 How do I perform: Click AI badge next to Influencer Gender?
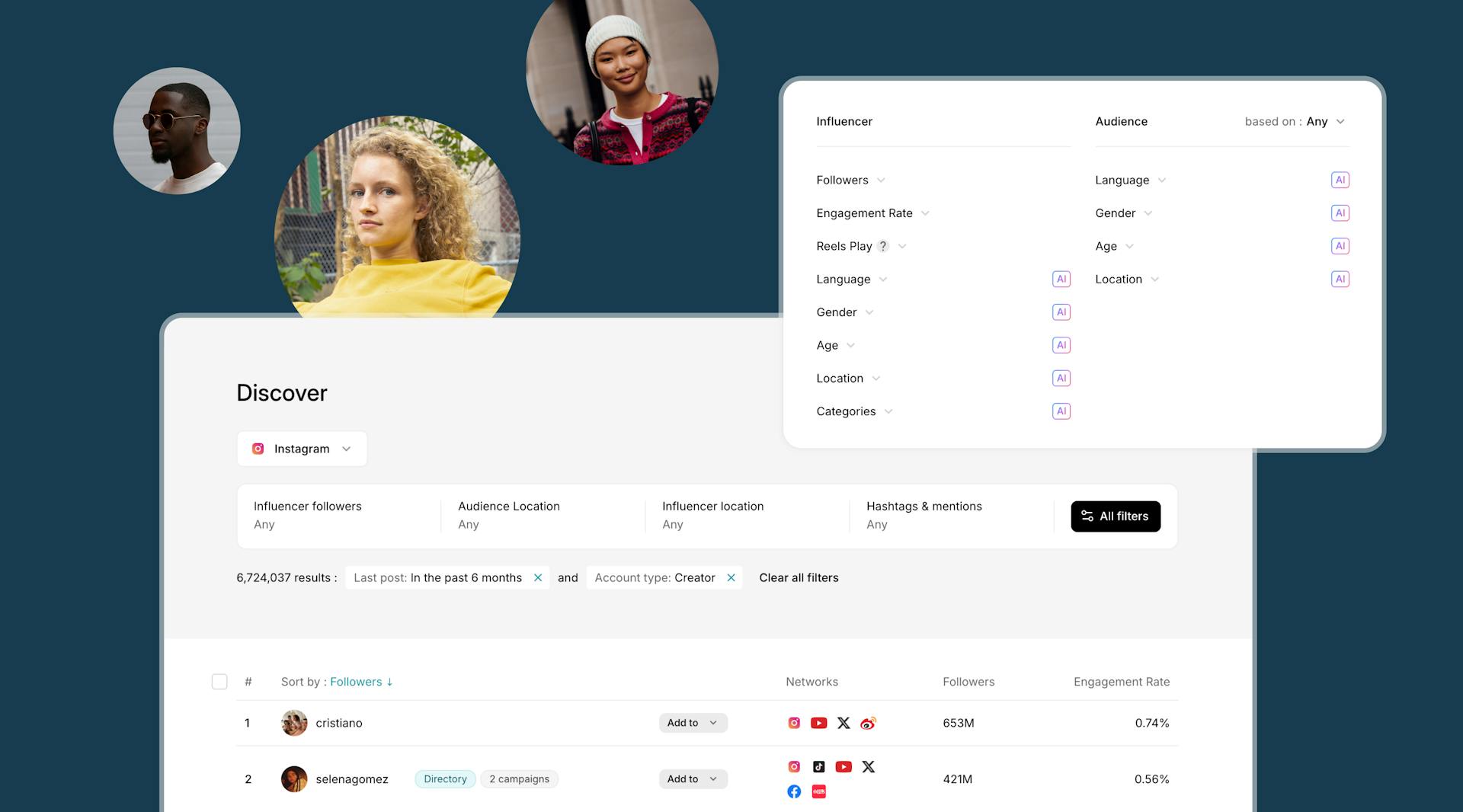1061,312
